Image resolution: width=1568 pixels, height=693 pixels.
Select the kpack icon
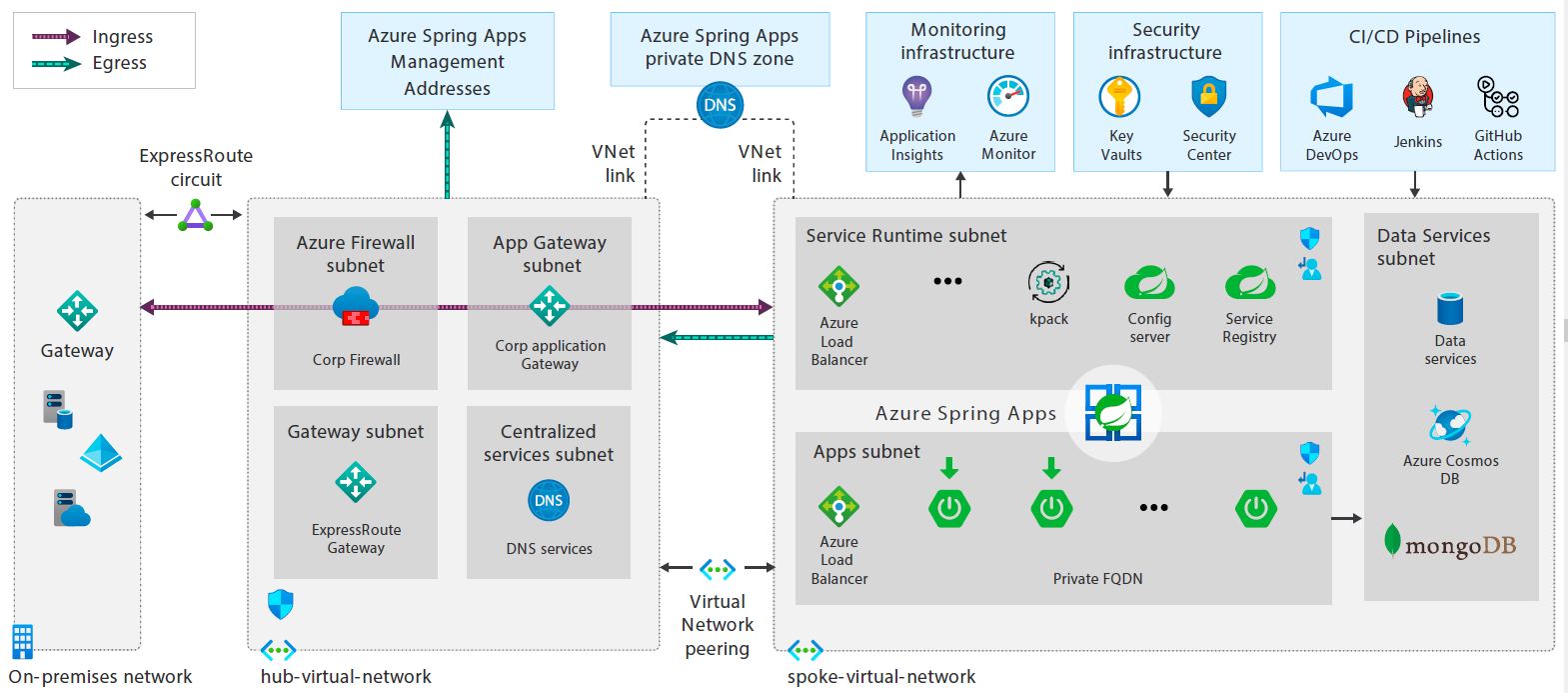1048,283
